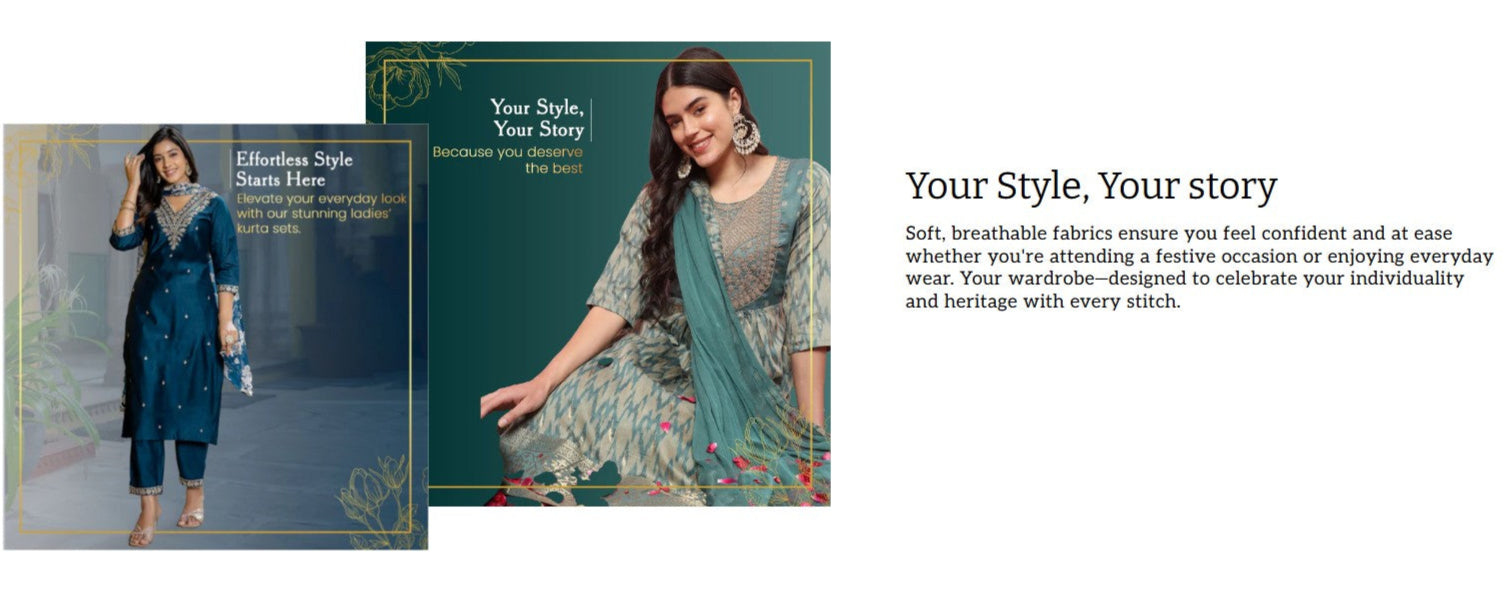Screen dimensions: 1510x593
Task: Click the blue trousers with embroidered hem
Action: point(166,465)
